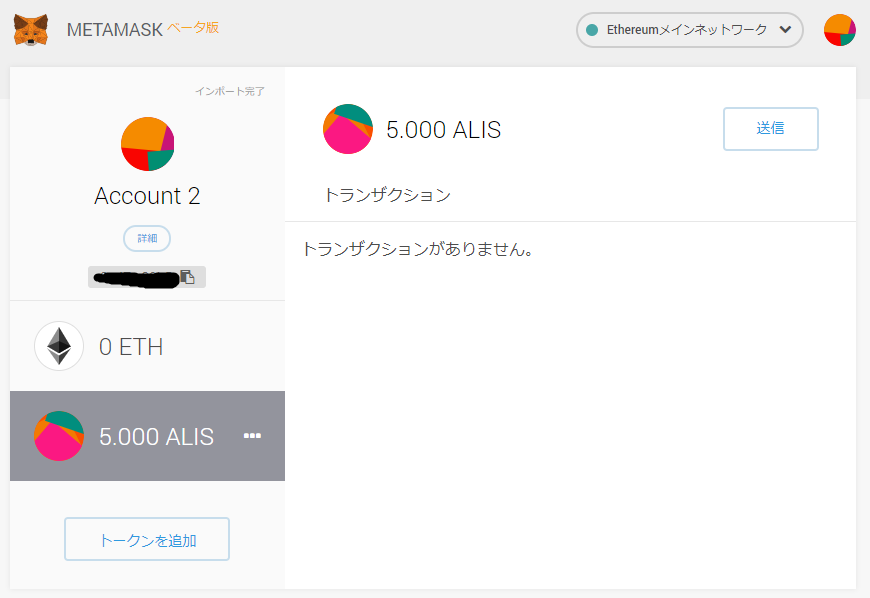Open account menu via top-right identicon
This screenshot has height=598, width=870.
[839, 30]
